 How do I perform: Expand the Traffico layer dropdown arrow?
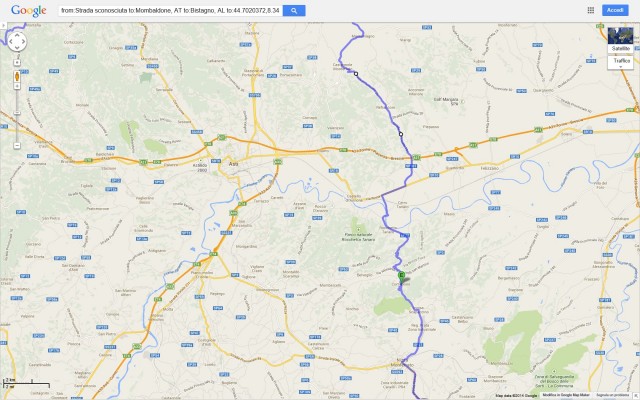click(x=621, y=67)
